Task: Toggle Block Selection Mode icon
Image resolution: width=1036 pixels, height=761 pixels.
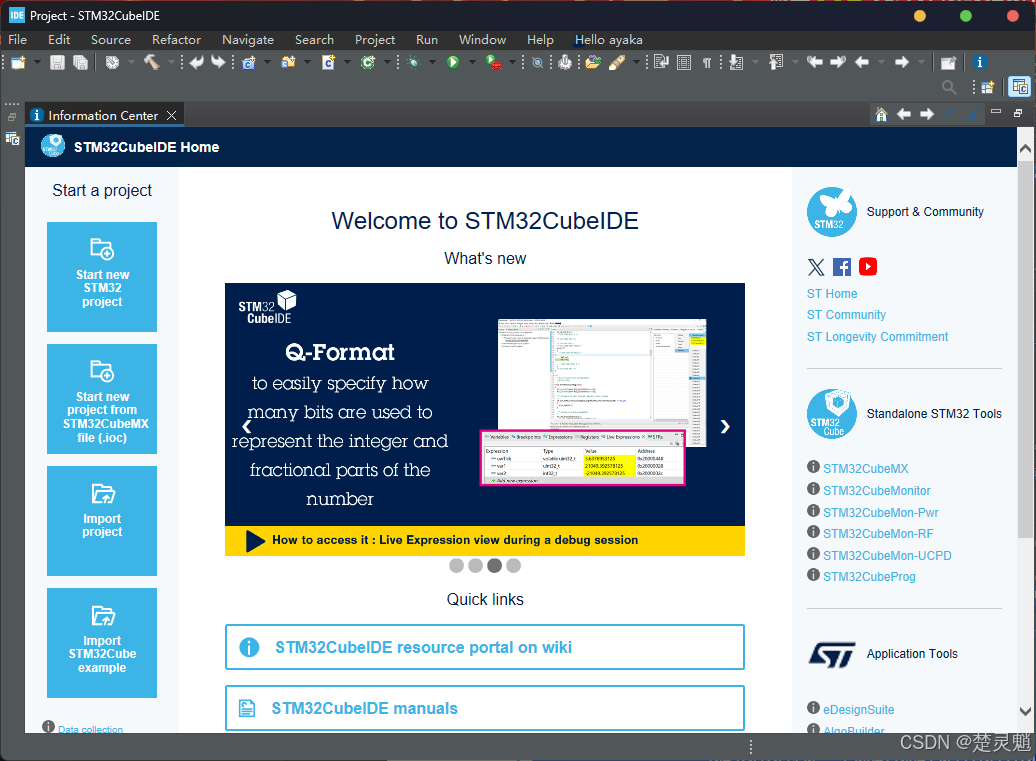Action: point(684,63)
